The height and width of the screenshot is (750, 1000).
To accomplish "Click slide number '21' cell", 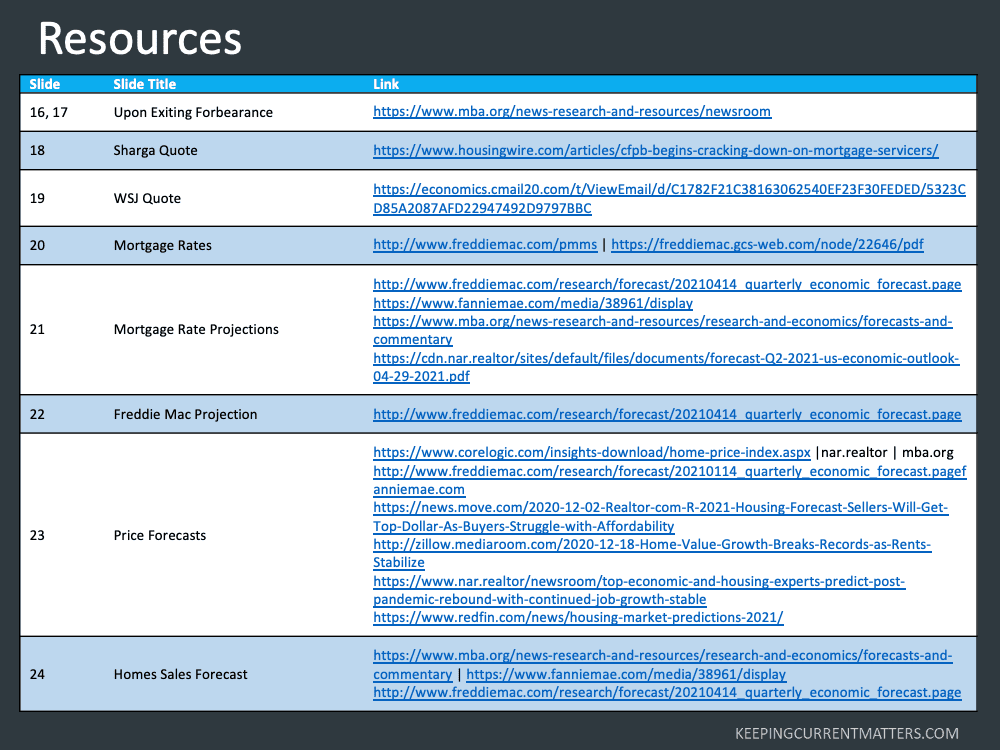I will [37, 330].
